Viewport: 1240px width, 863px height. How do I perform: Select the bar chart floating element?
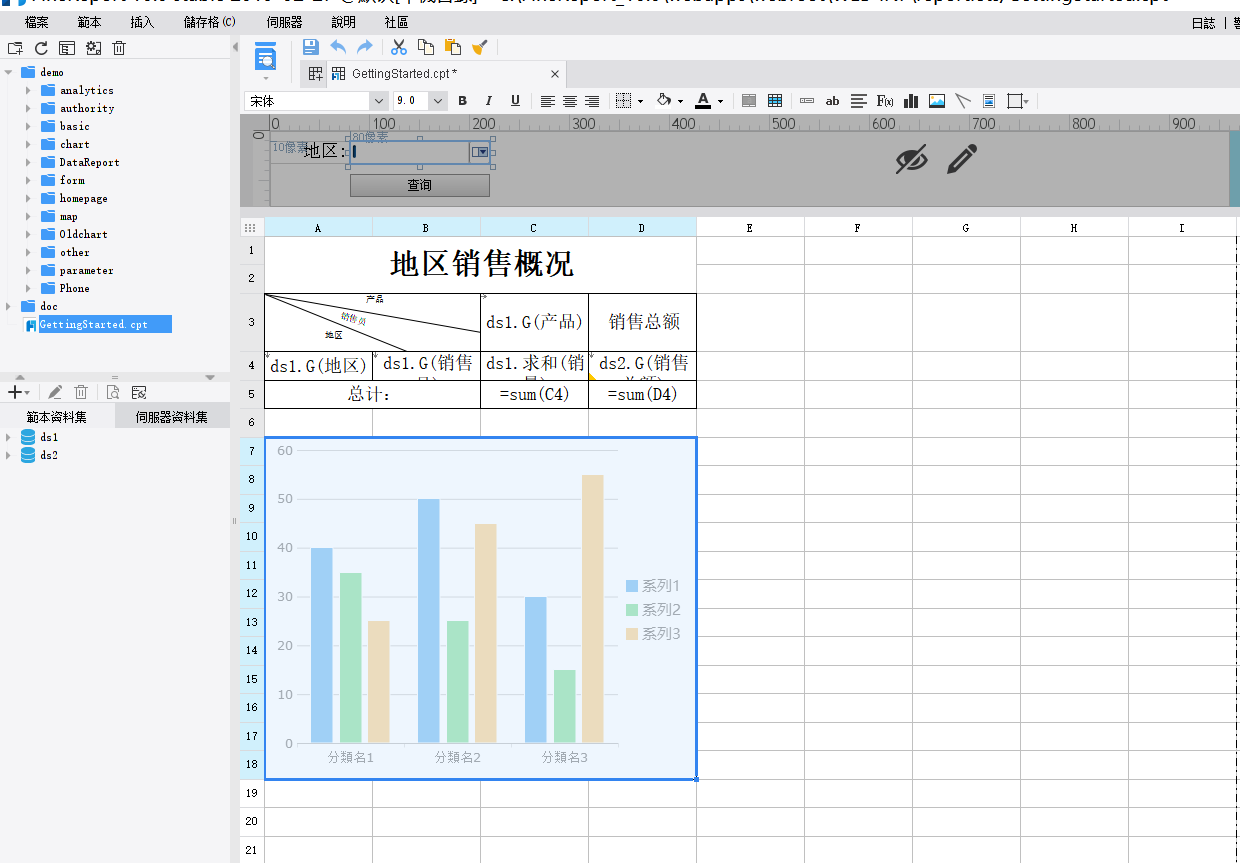pyautogui.click(x=481, y=608)
